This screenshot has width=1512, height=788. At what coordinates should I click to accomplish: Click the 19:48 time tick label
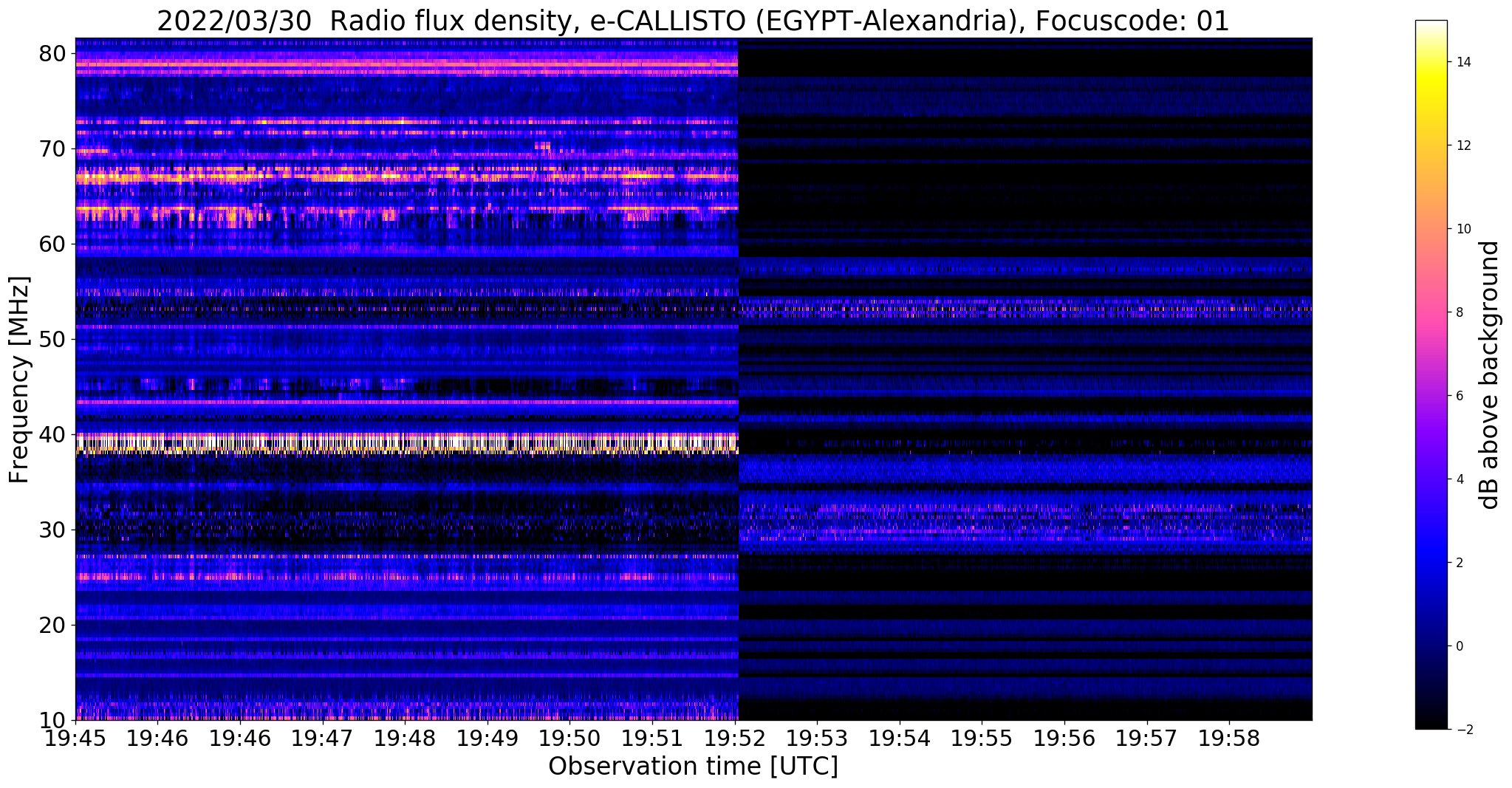point(405,739)
